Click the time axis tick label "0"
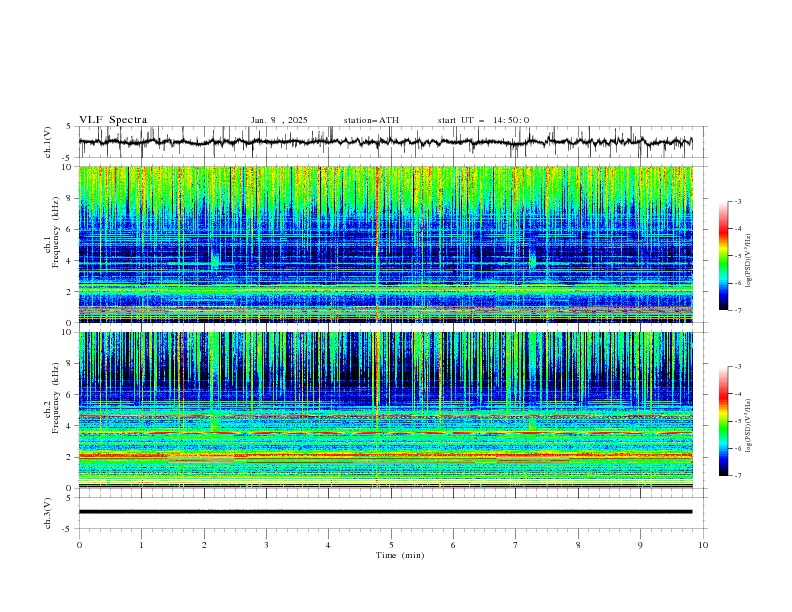 [79, 545]
